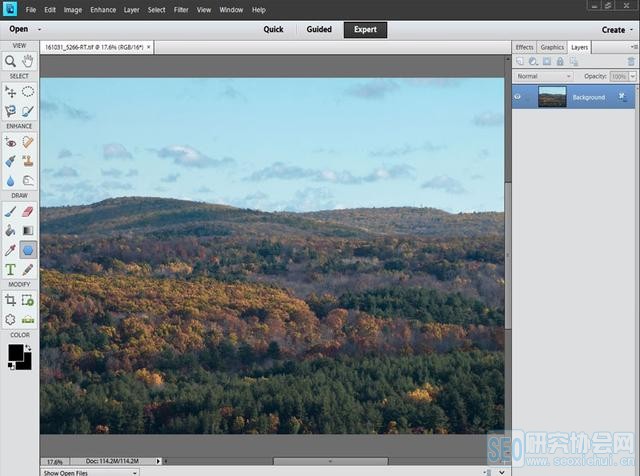Switch to Expert edit mode
This screenshot has width=640, height=476.
[x=365, y=30]
